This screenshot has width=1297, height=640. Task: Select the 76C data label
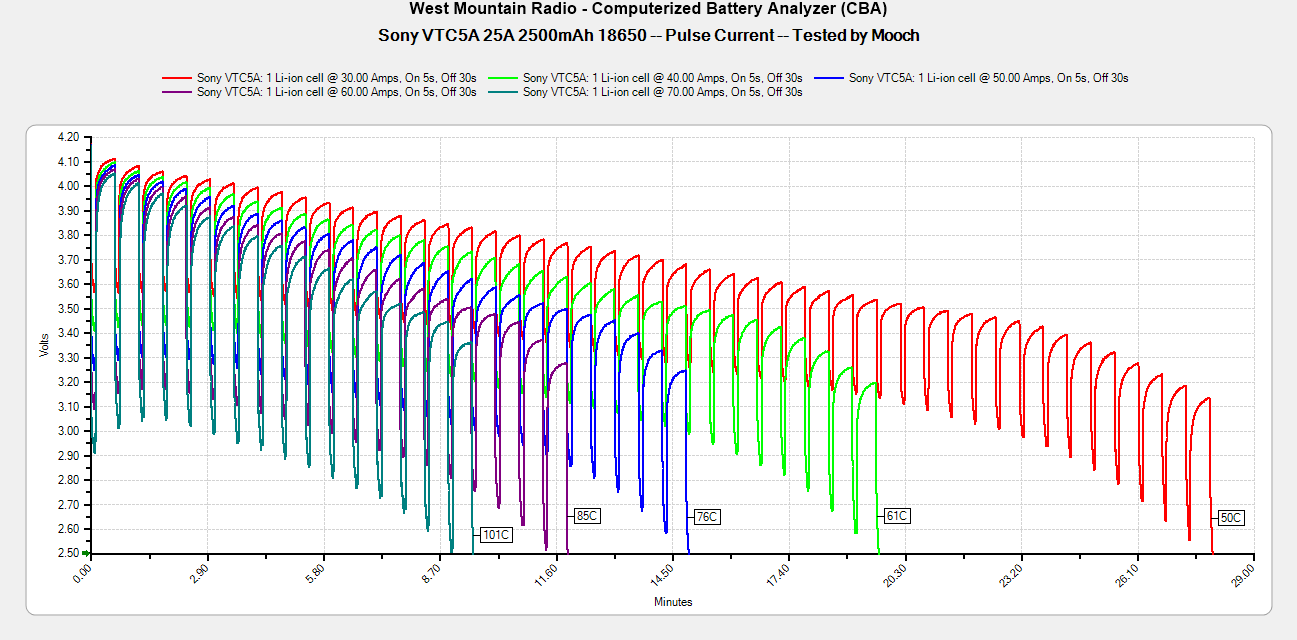(706, 517)
